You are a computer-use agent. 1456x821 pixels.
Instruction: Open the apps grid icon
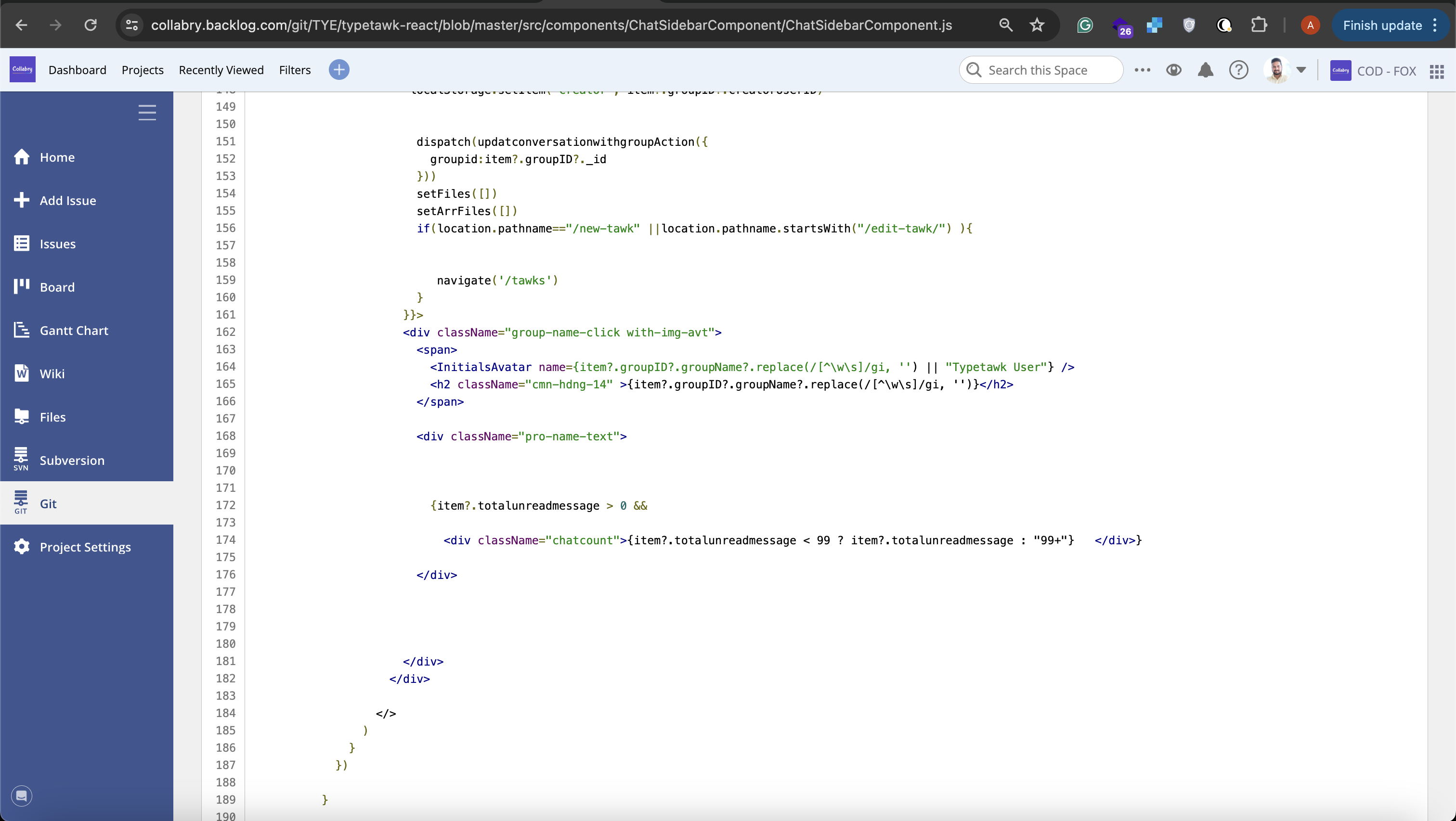(x=1437, y=71)
